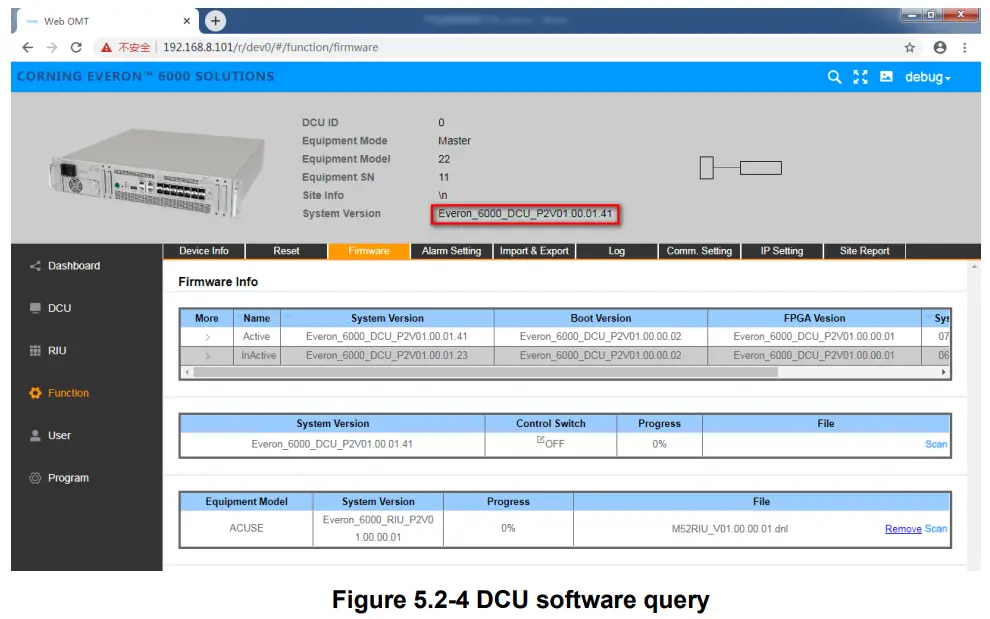Click the not-secure warning icon in address bar
Viewport: 990px width, 619px height.
[106, 47]
